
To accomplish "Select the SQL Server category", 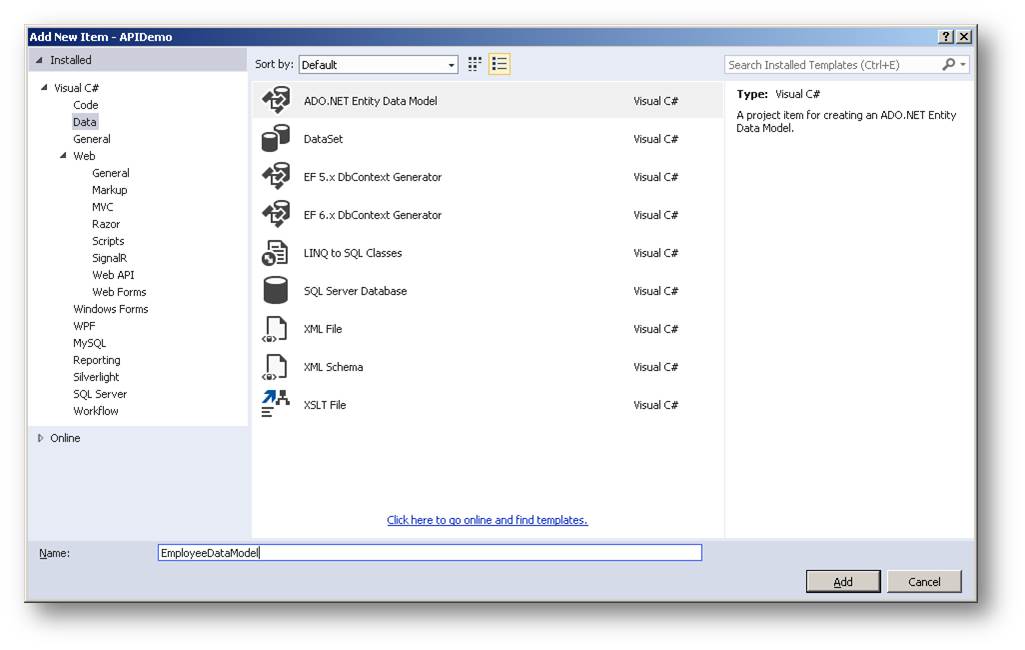I will tap(100, 394).
